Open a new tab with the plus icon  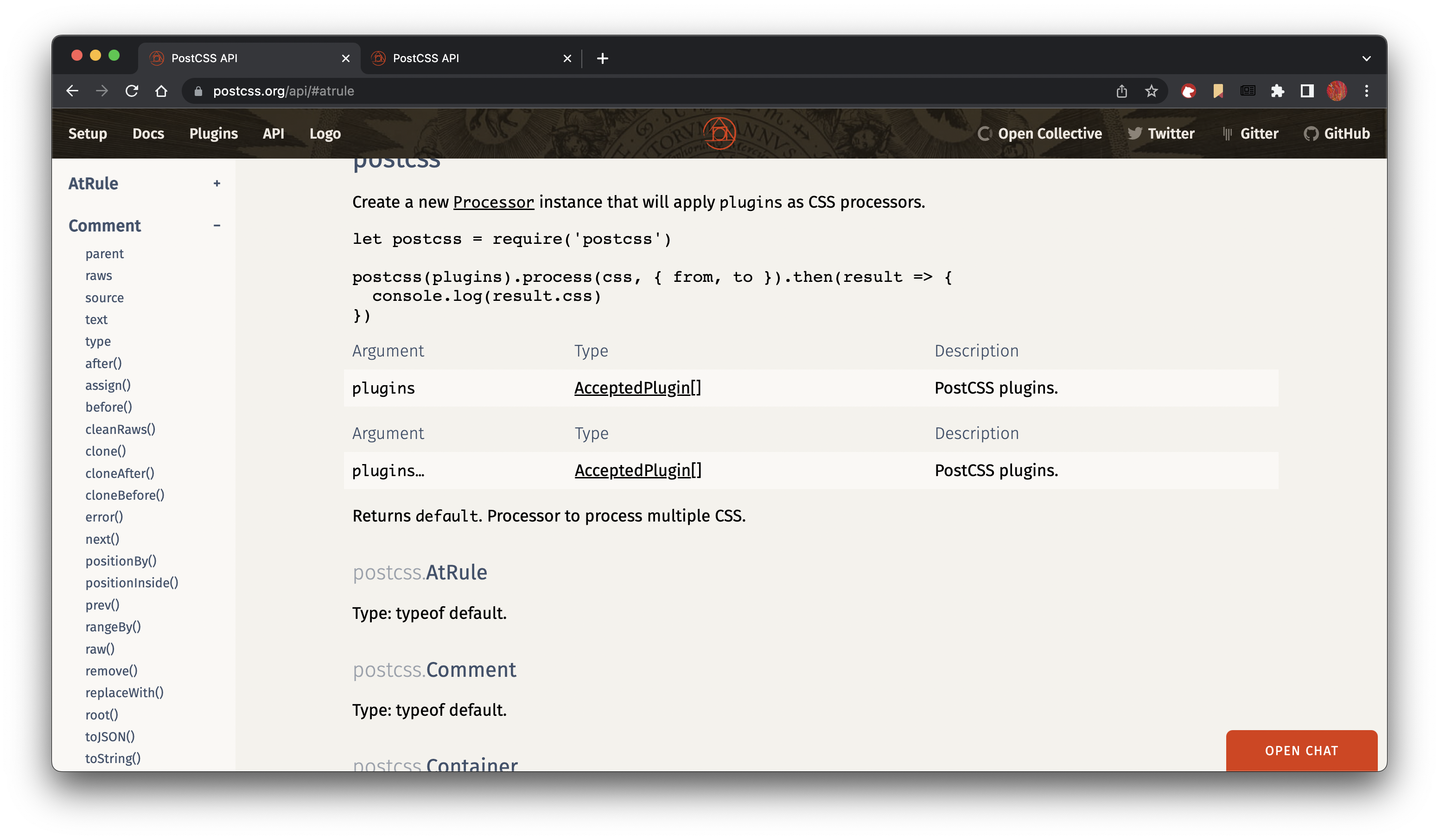tap(602, 58)
